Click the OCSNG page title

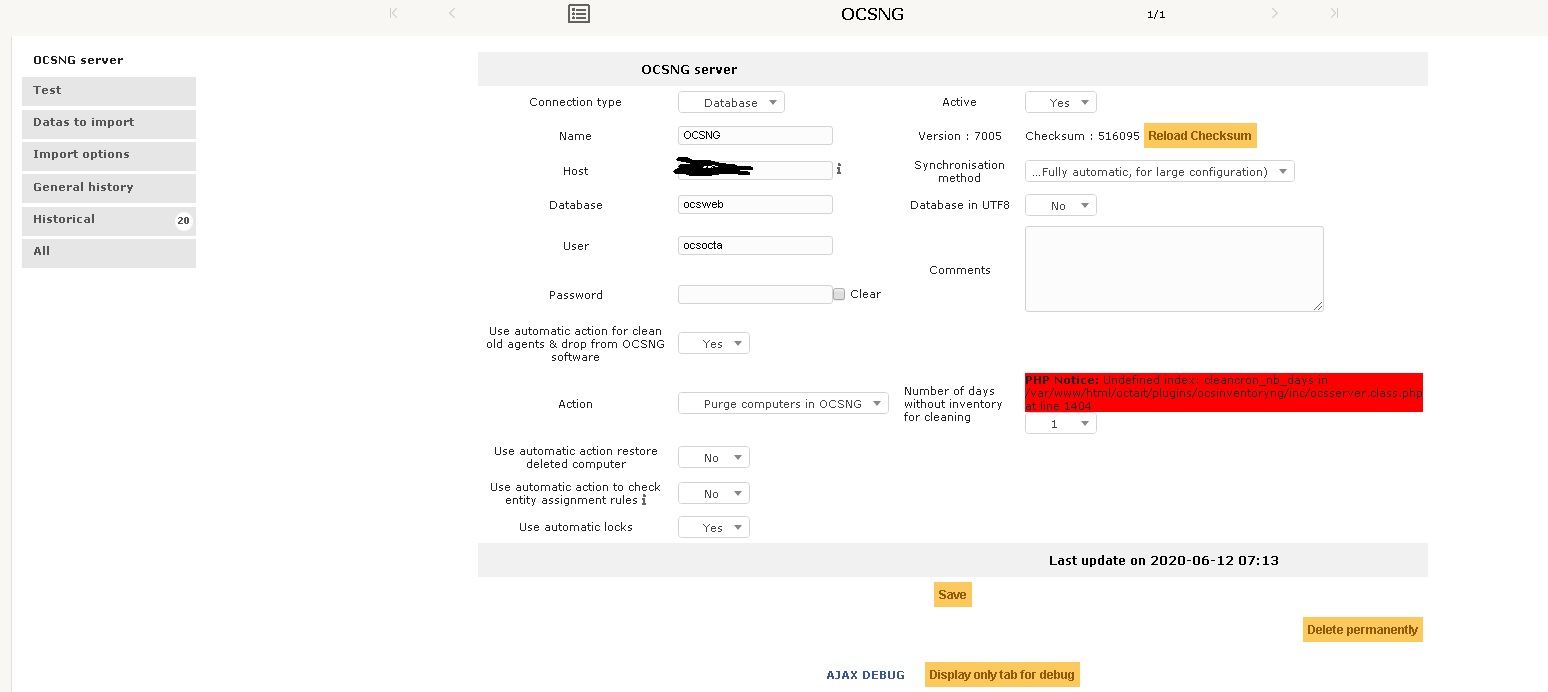(873, 15)
